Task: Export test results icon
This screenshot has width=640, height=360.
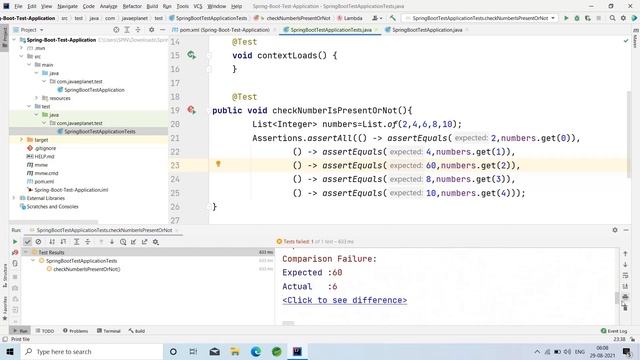Action: coord(144,242)
